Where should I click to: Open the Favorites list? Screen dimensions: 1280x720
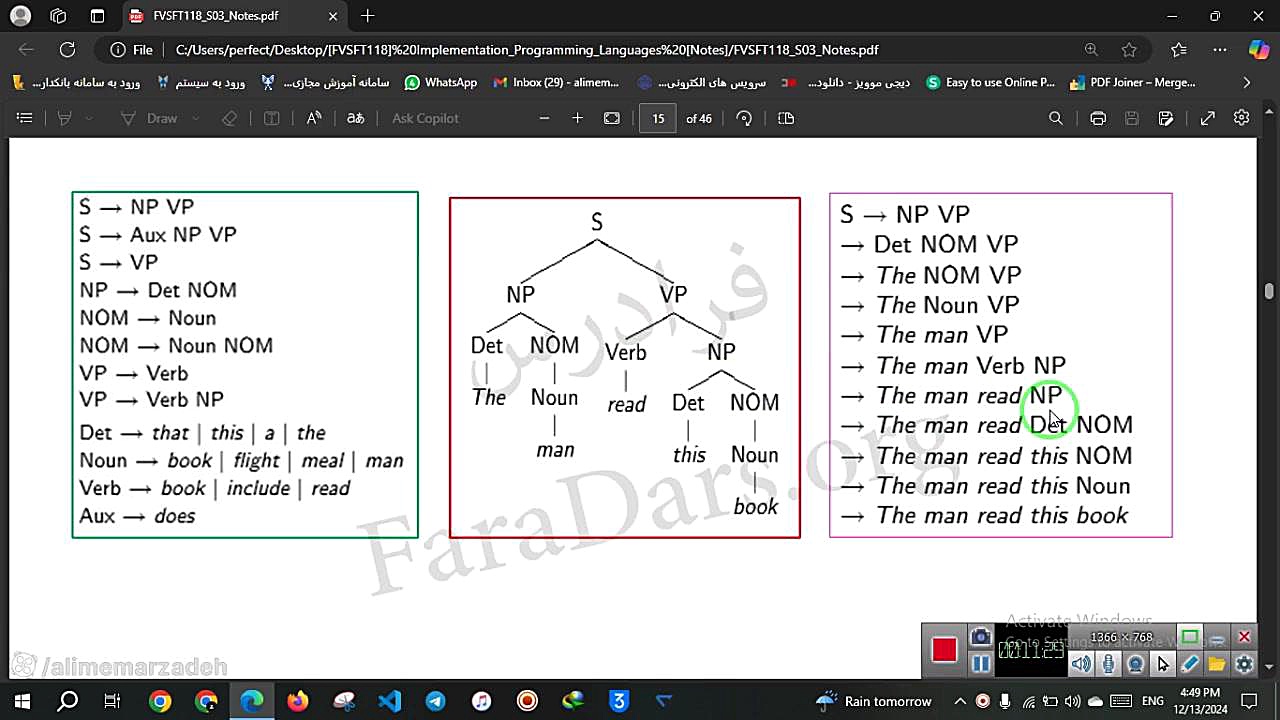1179,50
